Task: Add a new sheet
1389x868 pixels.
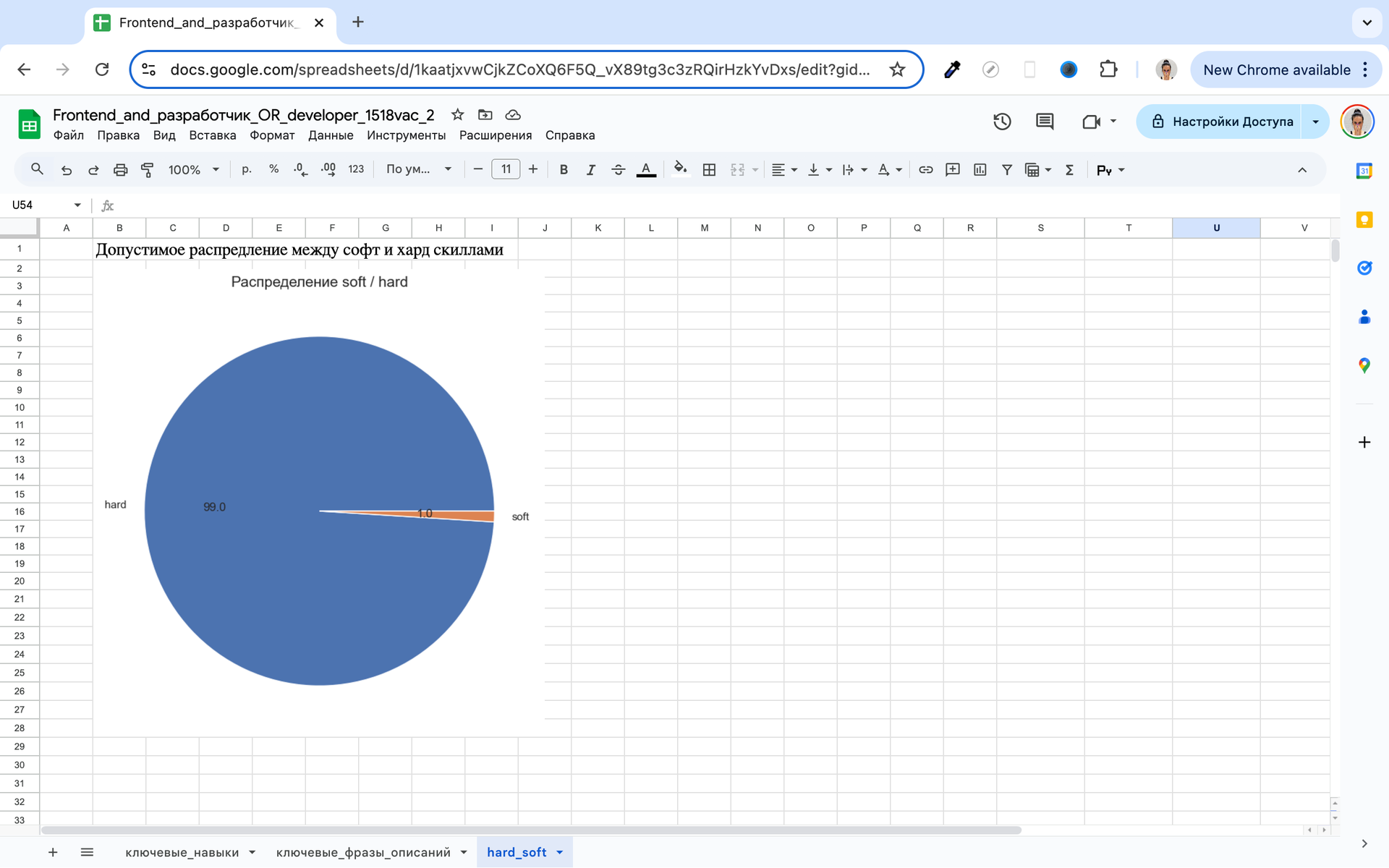Action: coord(53,852)
